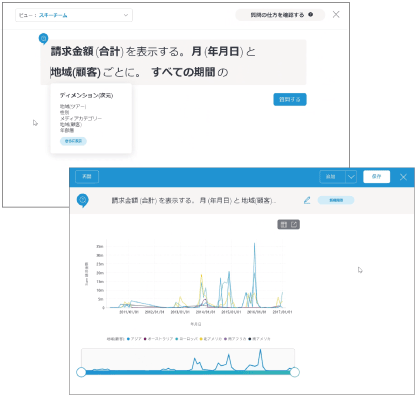The height and width of the screenshot is (396, 416).
Task: Expand the 追加 dropdown arrow in blue header
Action: tap(351, 177)
